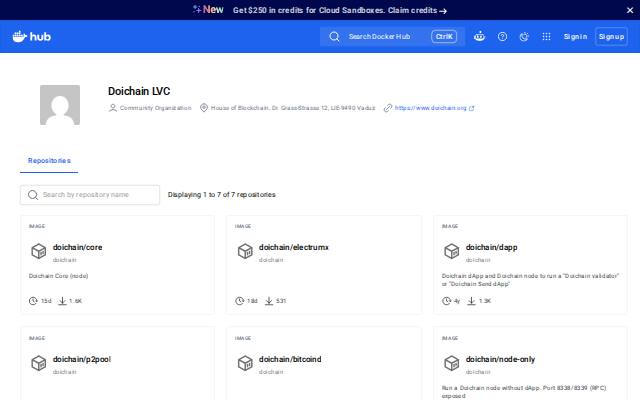The width and height of the screenshot is (640, 400).
Task: Close the Cloud Sandboxes credits banner
Action: (x=630, y=10)
